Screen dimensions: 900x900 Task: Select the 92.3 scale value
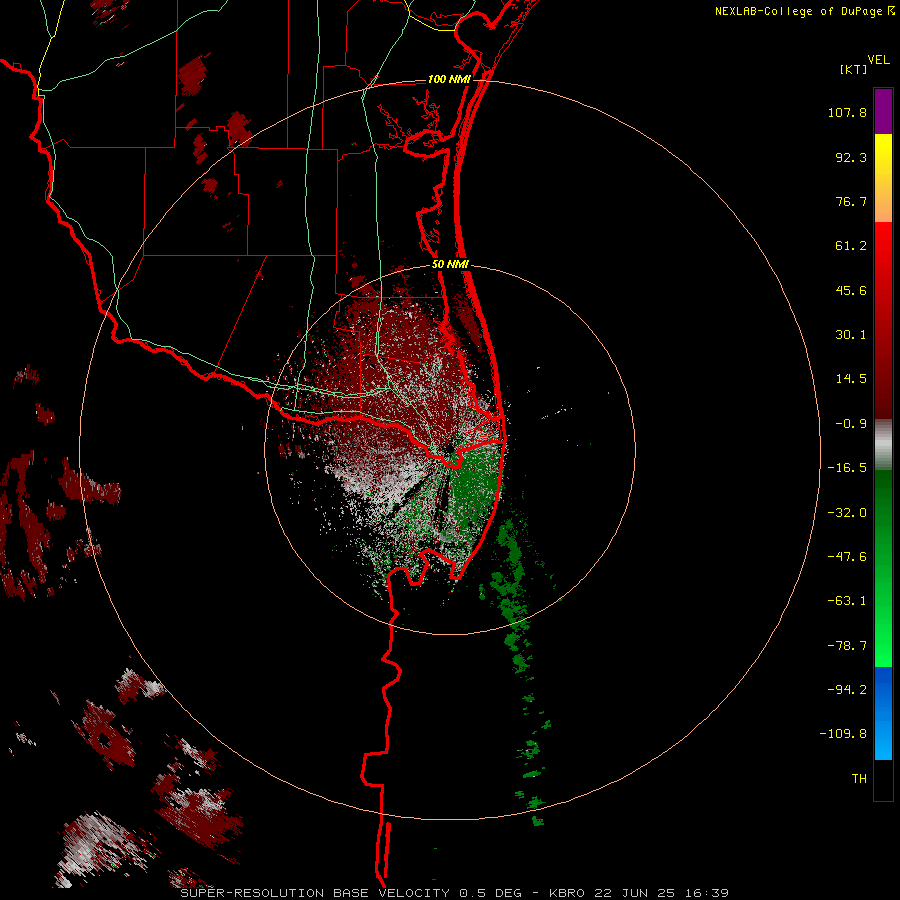851,157
